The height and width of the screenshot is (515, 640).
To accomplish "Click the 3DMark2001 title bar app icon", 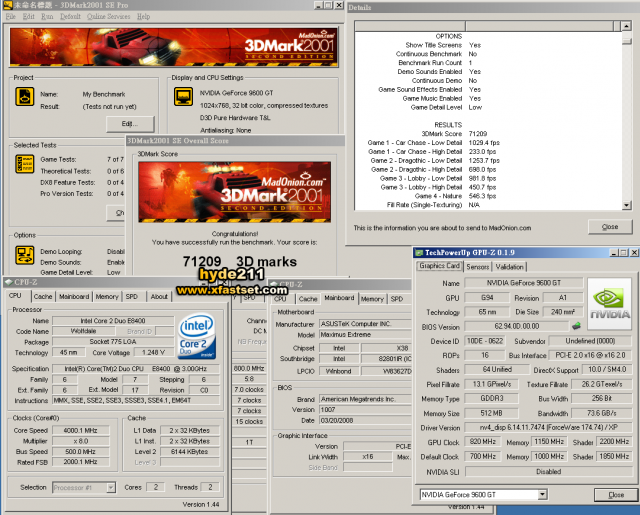I will coord(7,5).
